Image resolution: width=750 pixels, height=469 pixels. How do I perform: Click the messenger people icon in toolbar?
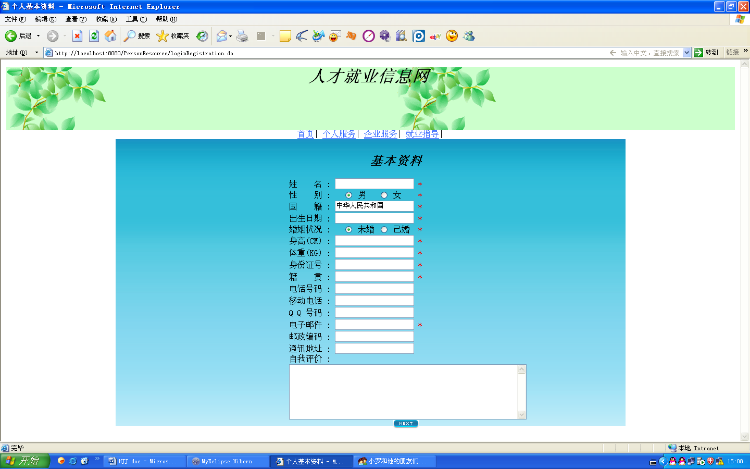[x=469, y=36]
